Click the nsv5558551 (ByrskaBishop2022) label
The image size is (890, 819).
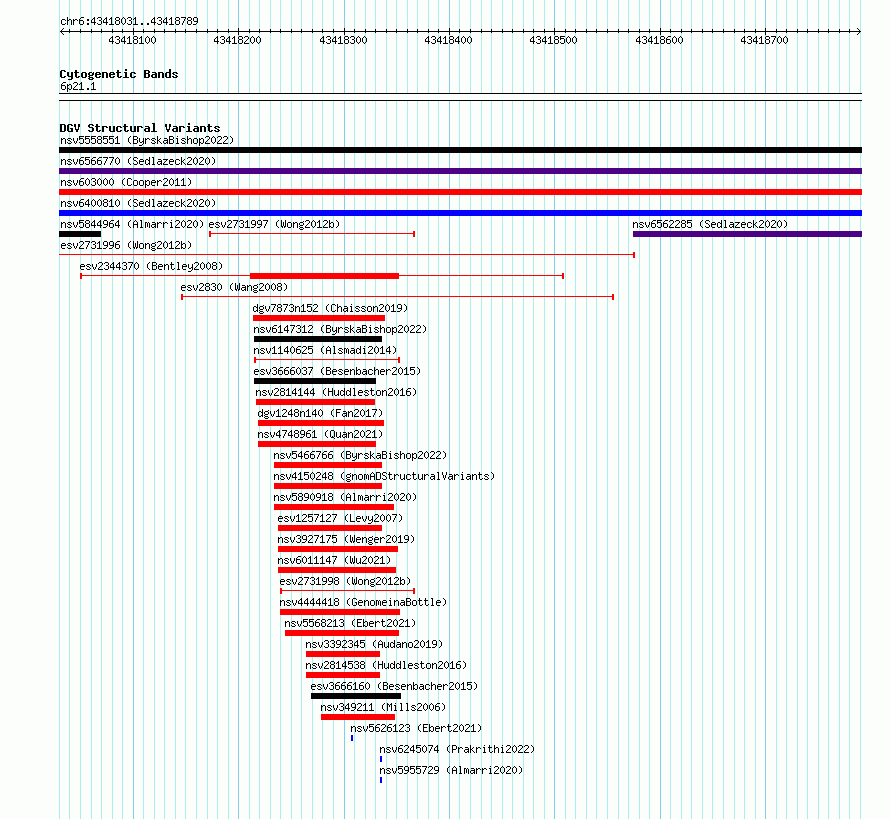pos(147,140)
